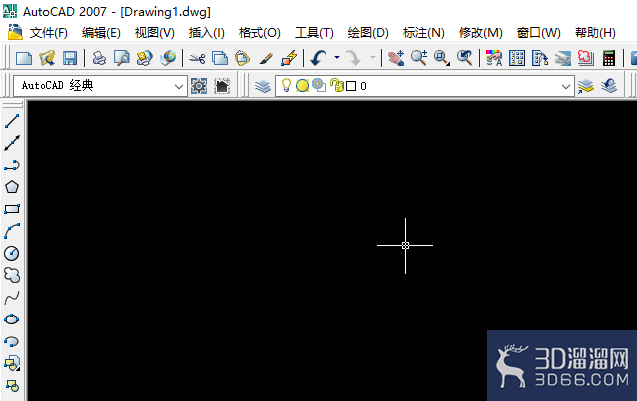Toggle layer 0 lock padlock icon

pyautogui.click(x=337, y=85)
